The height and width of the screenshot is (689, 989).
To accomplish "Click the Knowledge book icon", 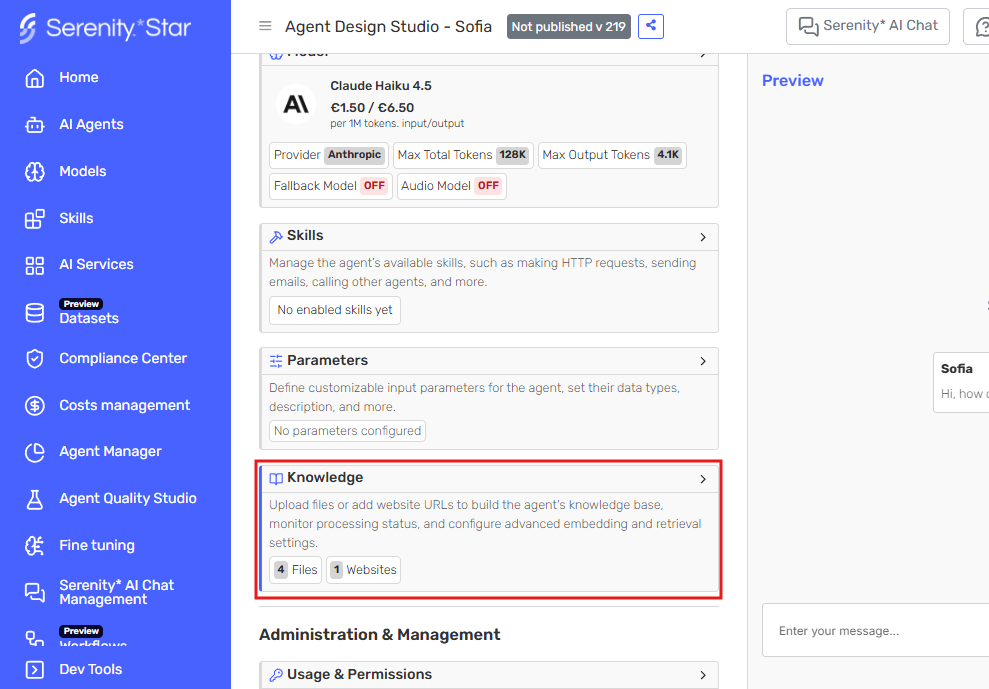I will coord(276,478).
